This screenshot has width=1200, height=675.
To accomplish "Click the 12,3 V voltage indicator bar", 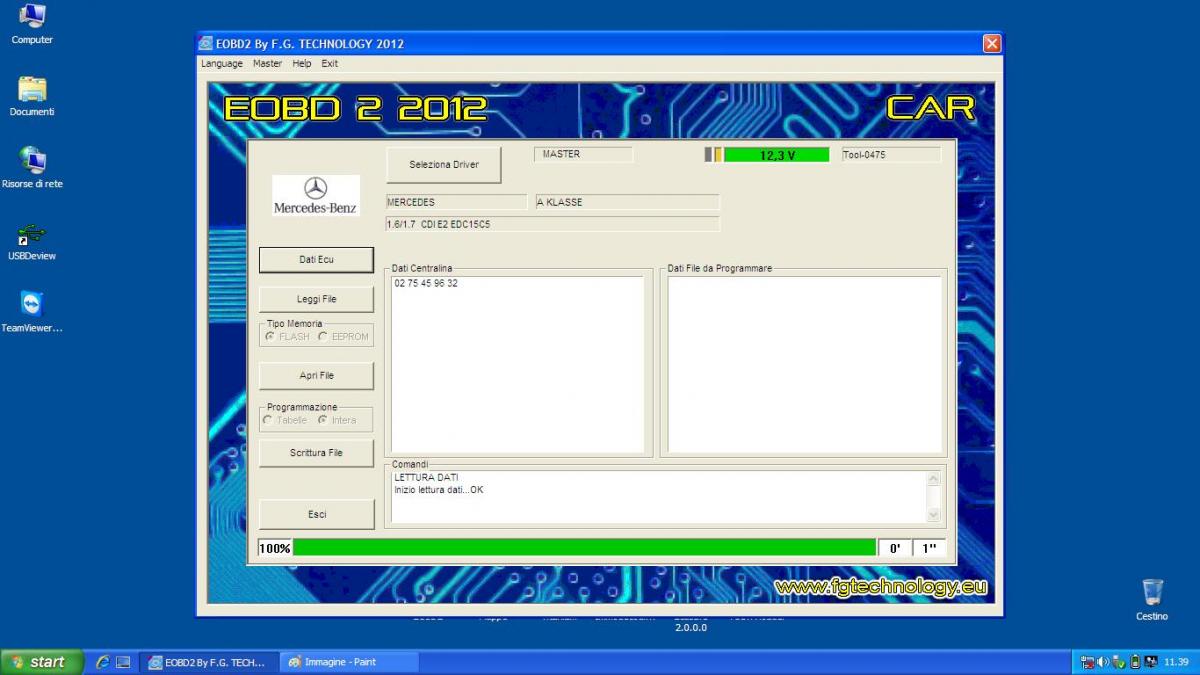I will (x=776, y=155).
